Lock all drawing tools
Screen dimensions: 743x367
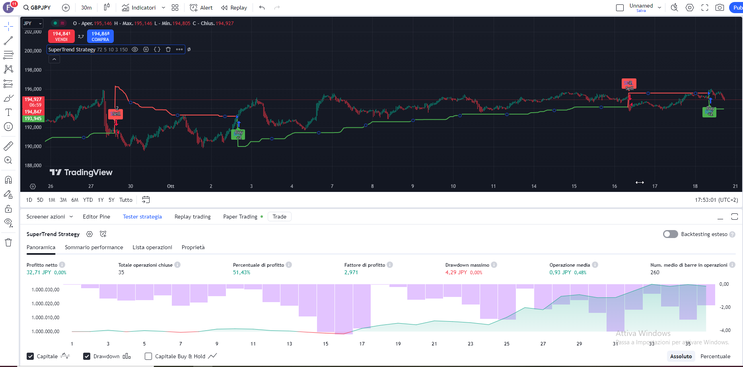point(8,208)
